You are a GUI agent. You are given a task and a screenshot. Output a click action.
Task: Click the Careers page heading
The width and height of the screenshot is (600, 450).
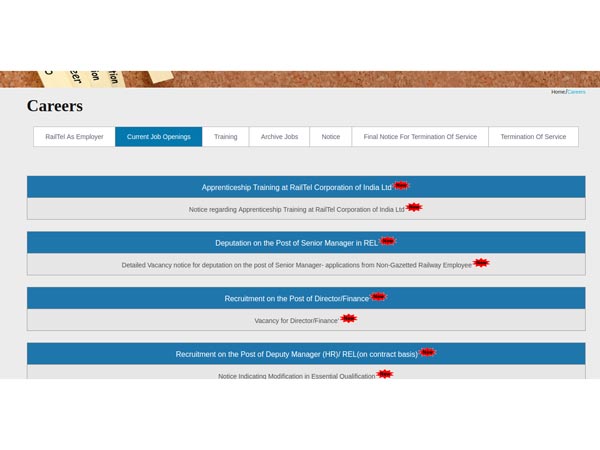coord(55,106)
